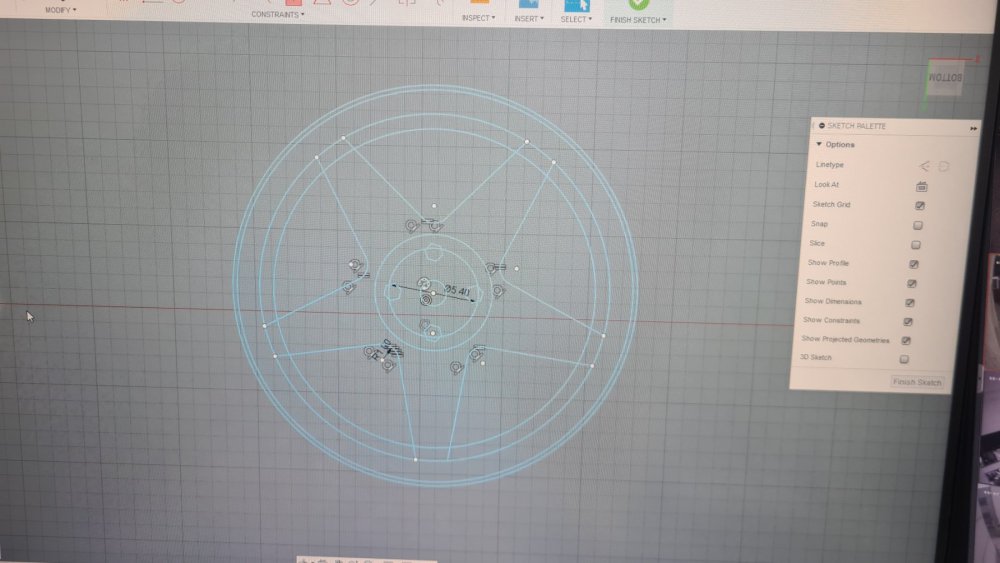Choose the normal linetype icon
This screenshot has width=1000, height=563.
925,165
